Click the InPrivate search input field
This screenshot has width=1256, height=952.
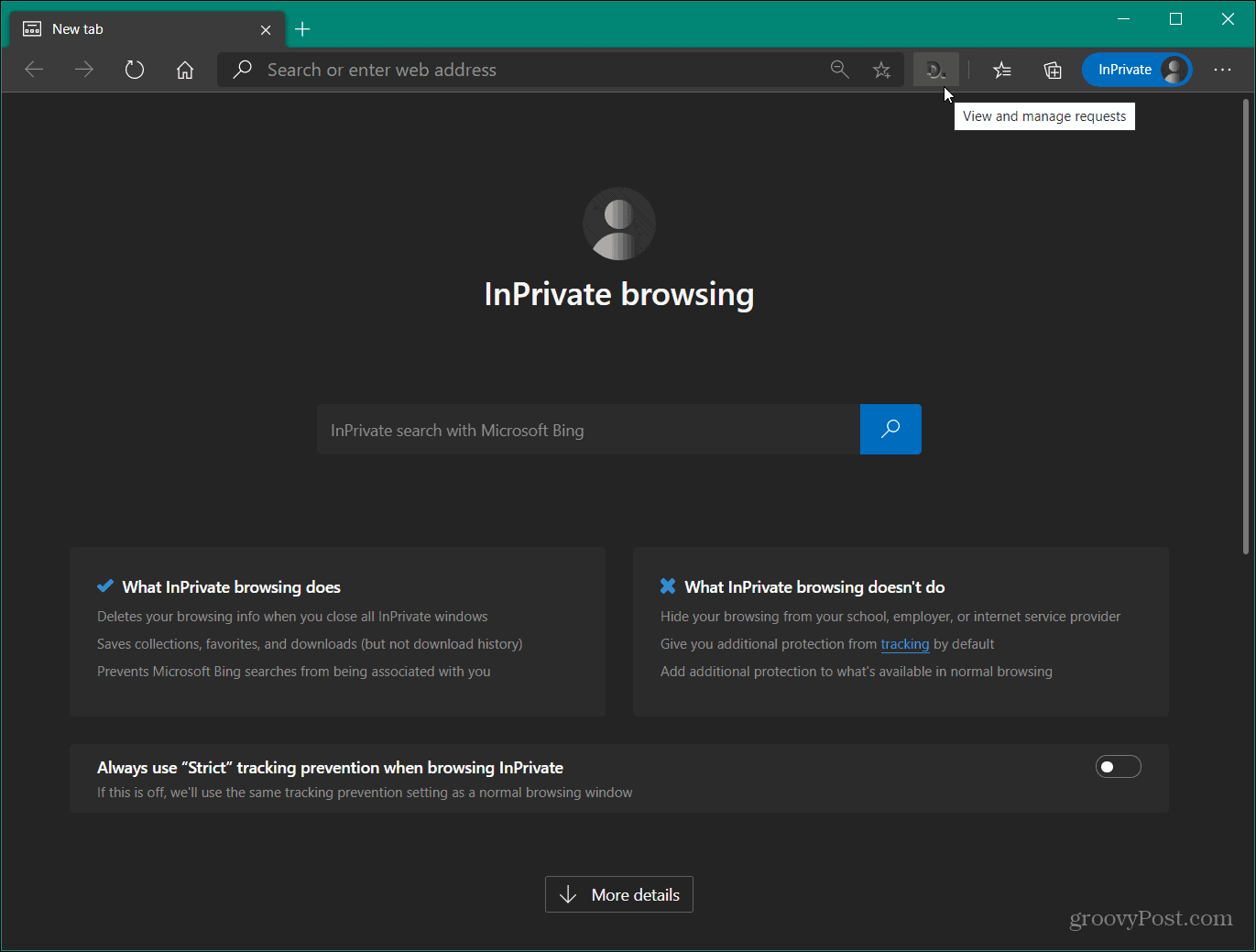pos(586,429)
